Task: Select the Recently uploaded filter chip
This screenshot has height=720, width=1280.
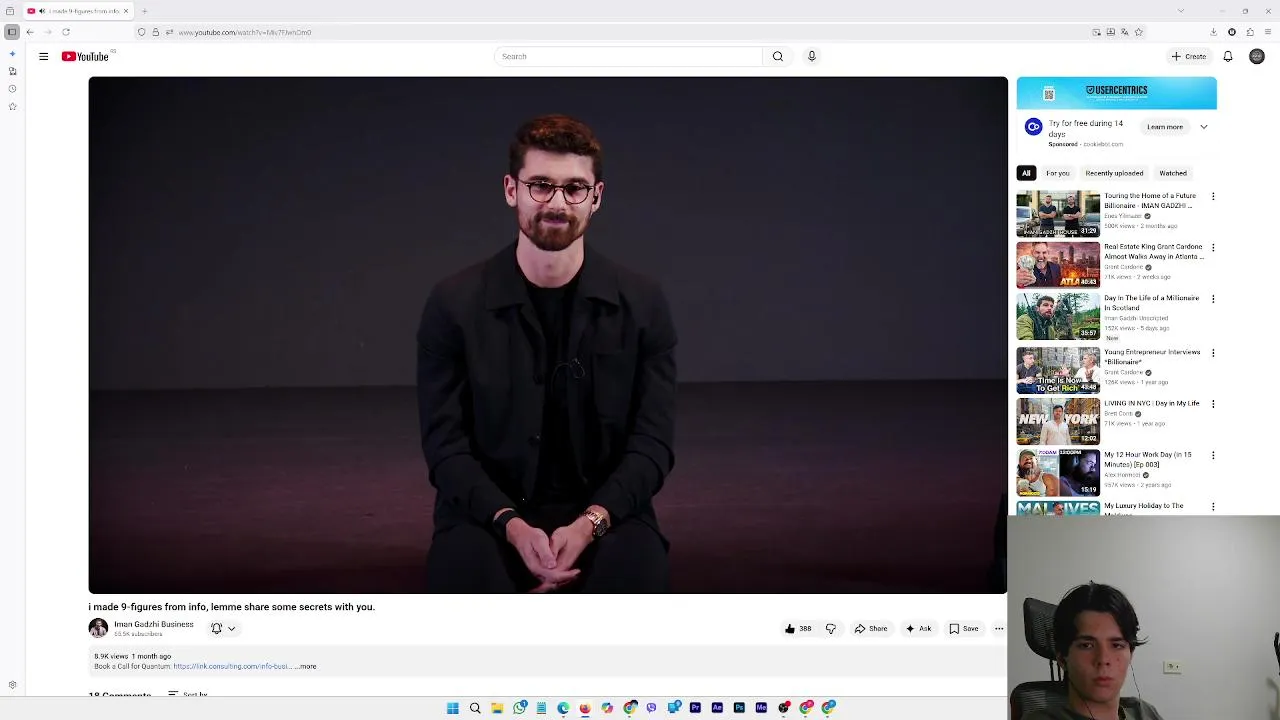Action: pos(1114,173)
